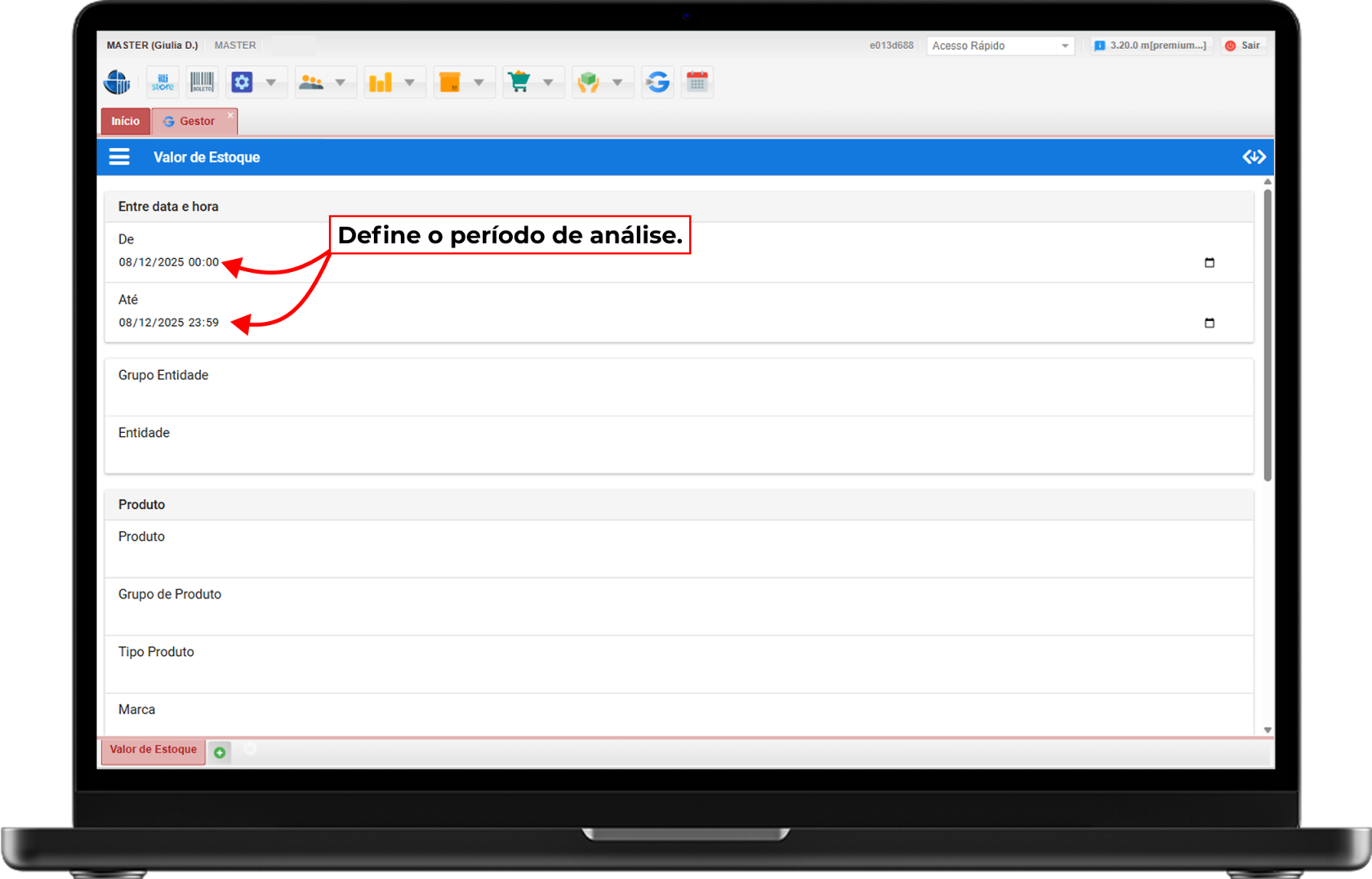
Task: Open the blue gear settings icon
Action: (242, 83)
